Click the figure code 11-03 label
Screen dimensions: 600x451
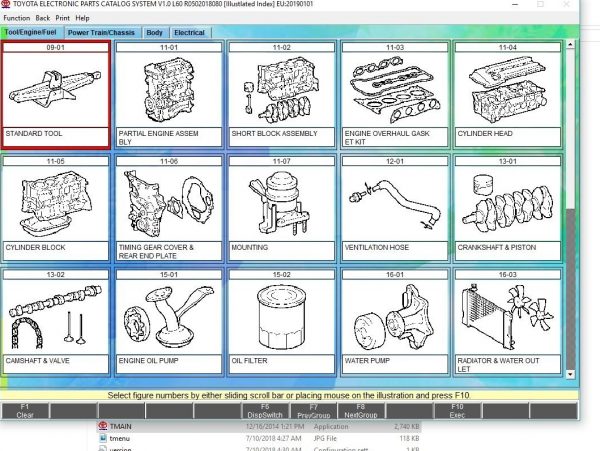point(395,47)
